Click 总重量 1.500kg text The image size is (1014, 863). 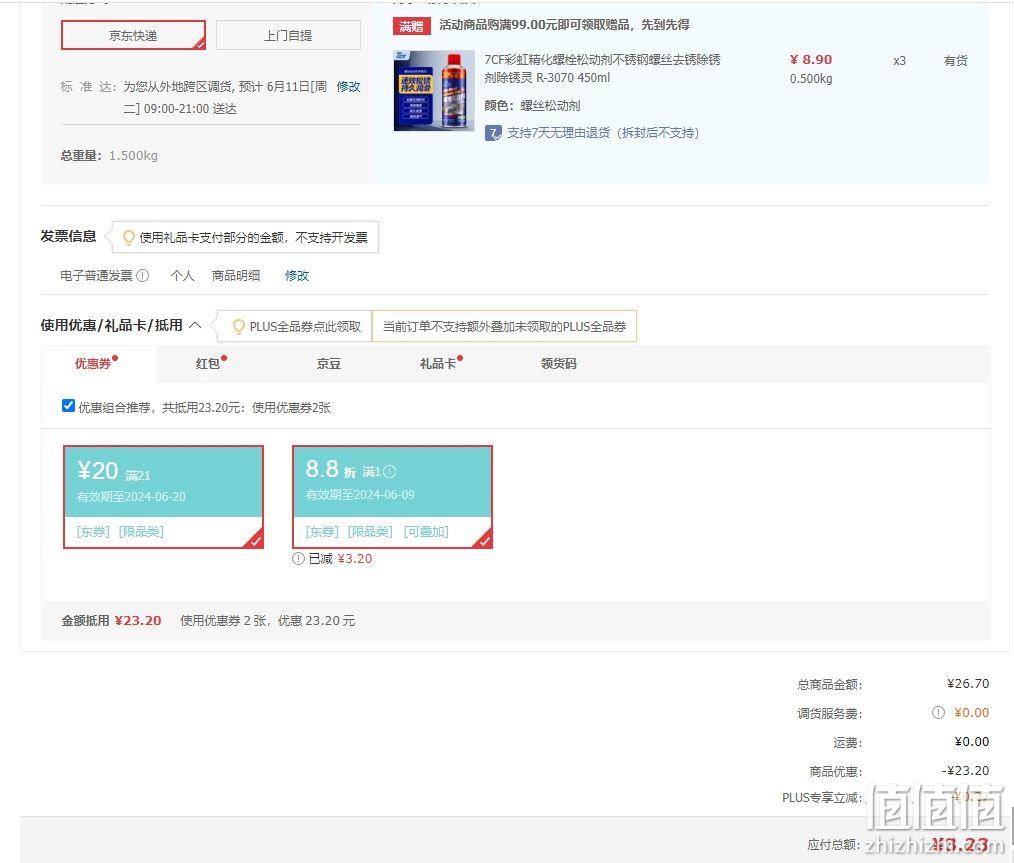point(109,155)
